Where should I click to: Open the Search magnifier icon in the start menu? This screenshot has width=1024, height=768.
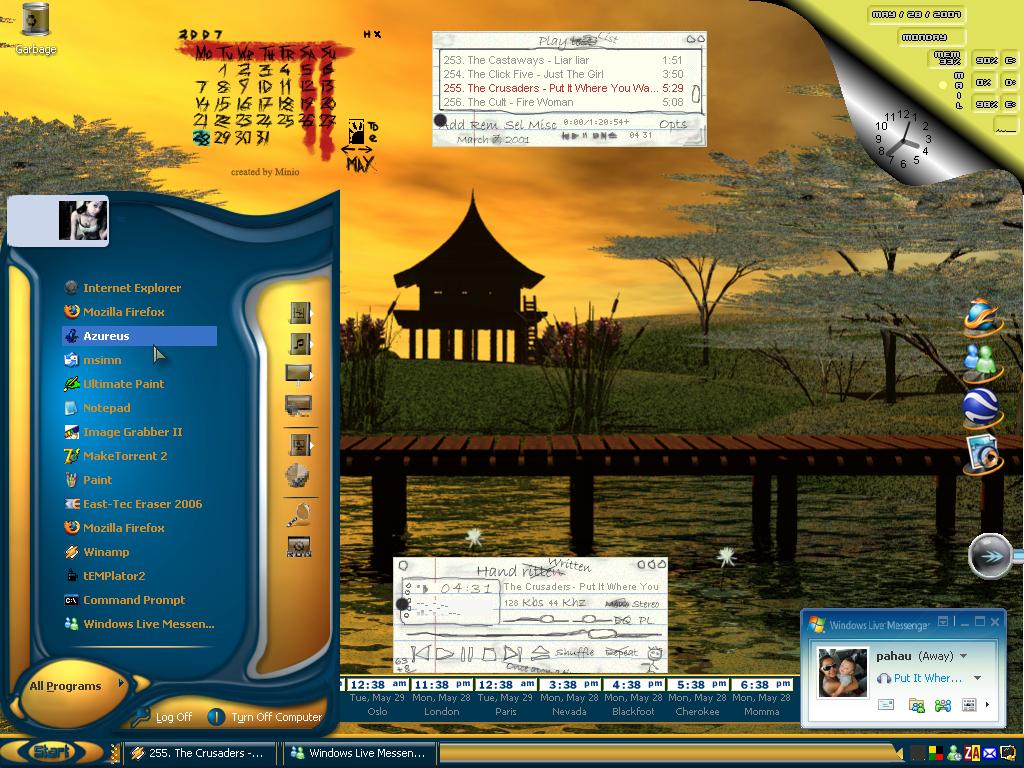299,515
